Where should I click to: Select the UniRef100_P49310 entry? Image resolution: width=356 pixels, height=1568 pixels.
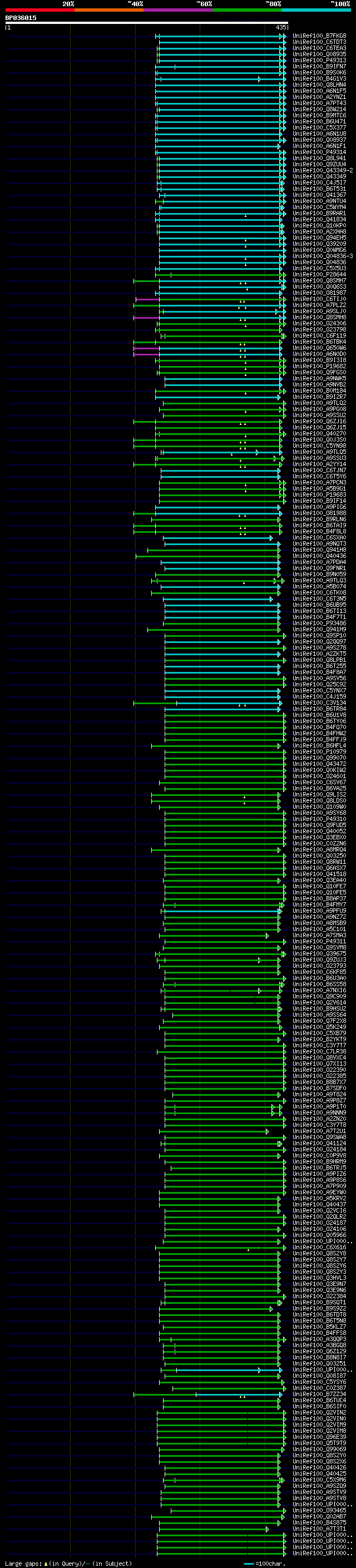point(319,819)
